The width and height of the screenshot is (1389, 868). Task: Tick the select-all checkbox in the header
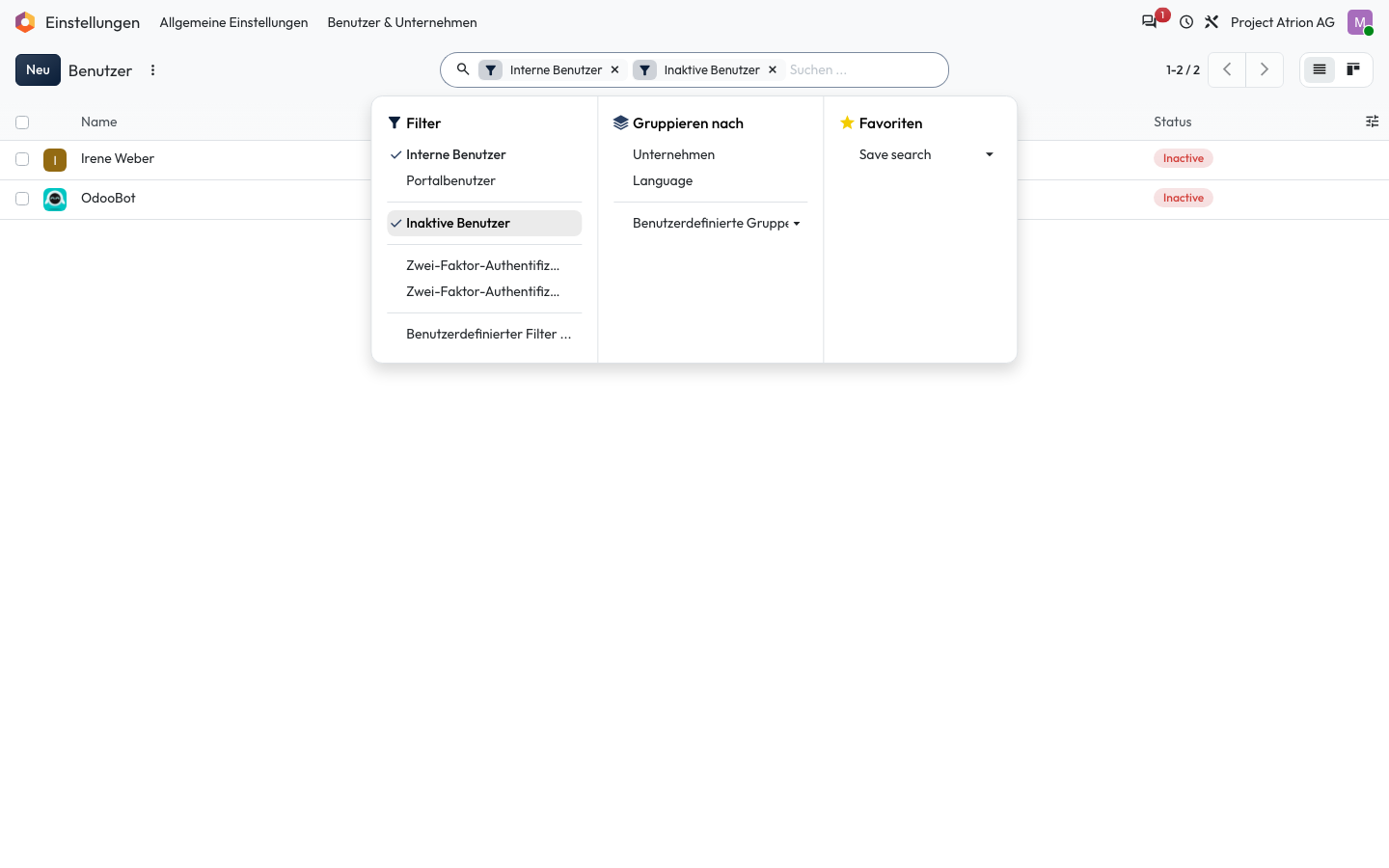coord(22,122)
